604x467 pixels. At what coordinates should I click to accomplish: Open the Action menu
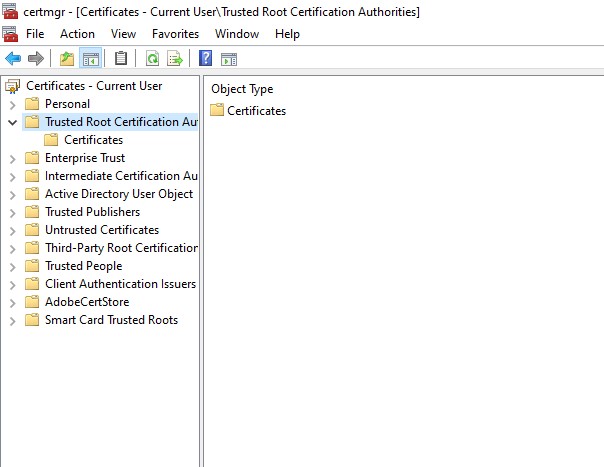click(77, 34)
